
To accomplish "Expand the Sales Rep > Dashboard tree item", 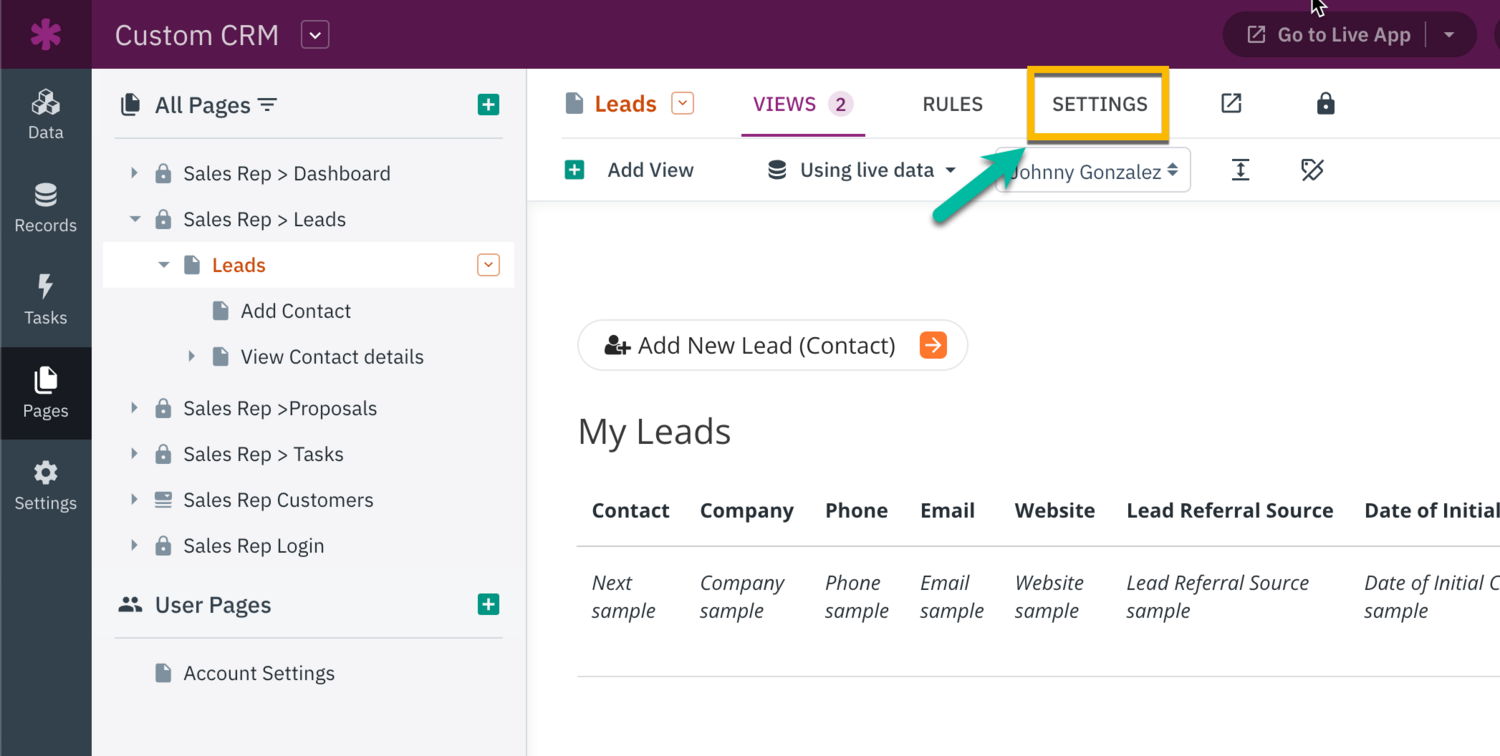I will coord(135,173).
